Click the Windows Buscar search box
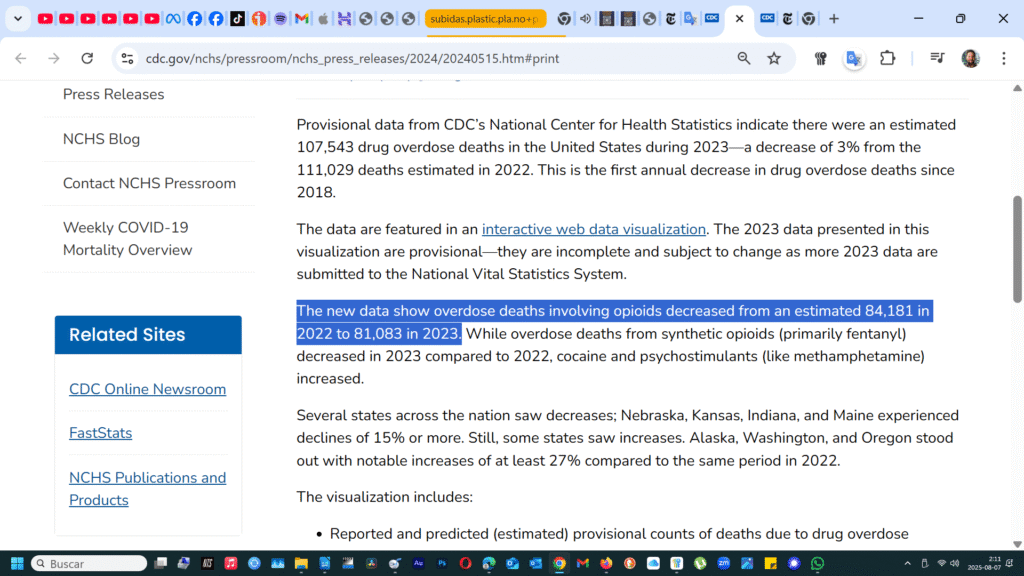 pyautogui.click(x=90, y=563)
